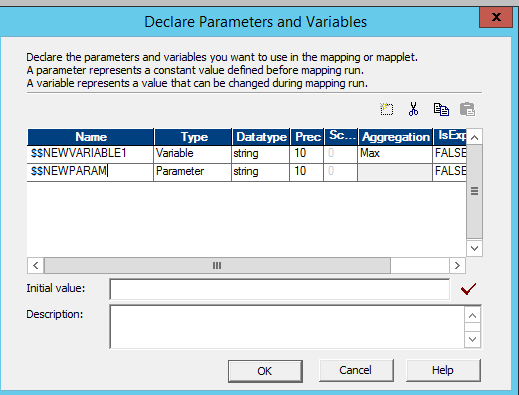Screen dimensions: 519x395
Task: Cut the selected row with scissors icon
Action: coord(413,109)
